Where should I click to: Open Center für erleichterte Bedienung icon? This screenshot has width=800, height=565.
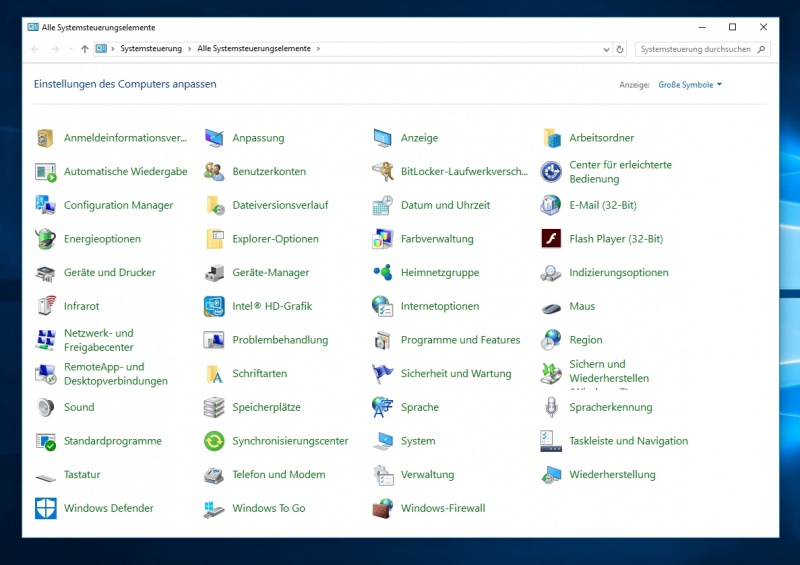tap(551, 171)
